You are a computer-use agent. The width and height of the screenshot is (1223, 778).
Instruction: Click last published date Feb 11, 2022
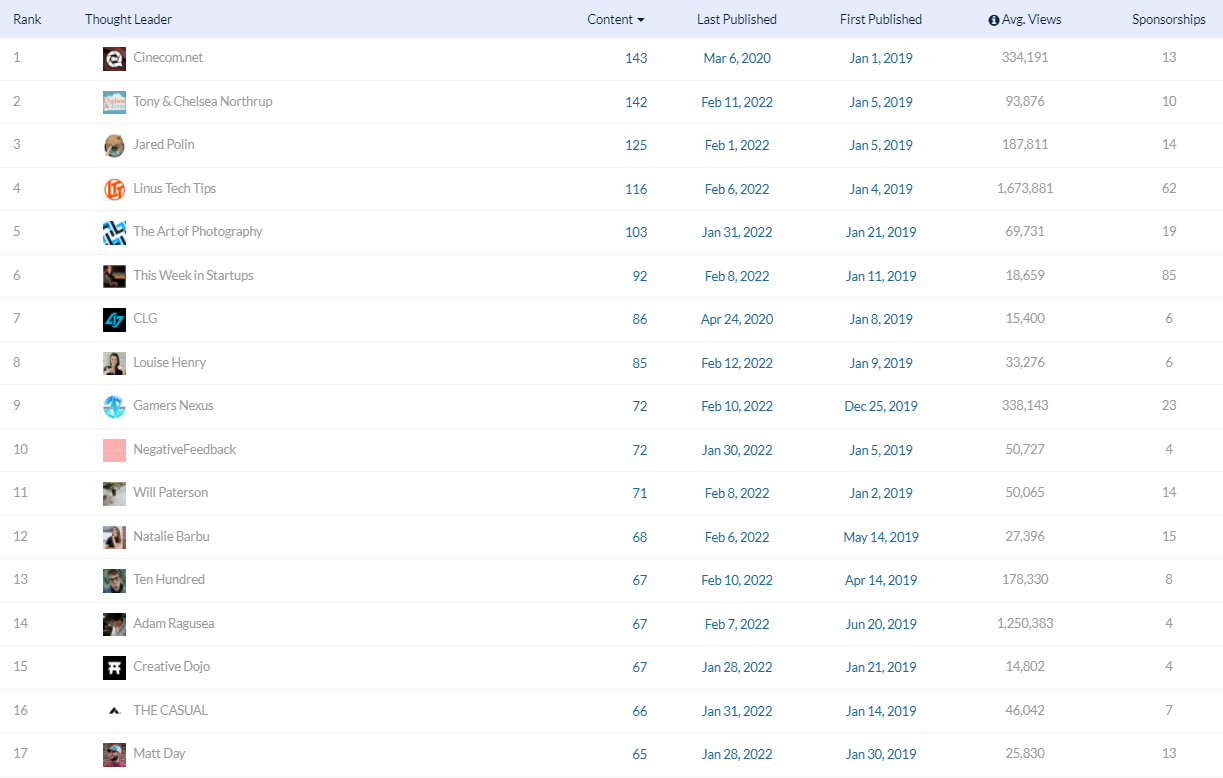[737, 102]
